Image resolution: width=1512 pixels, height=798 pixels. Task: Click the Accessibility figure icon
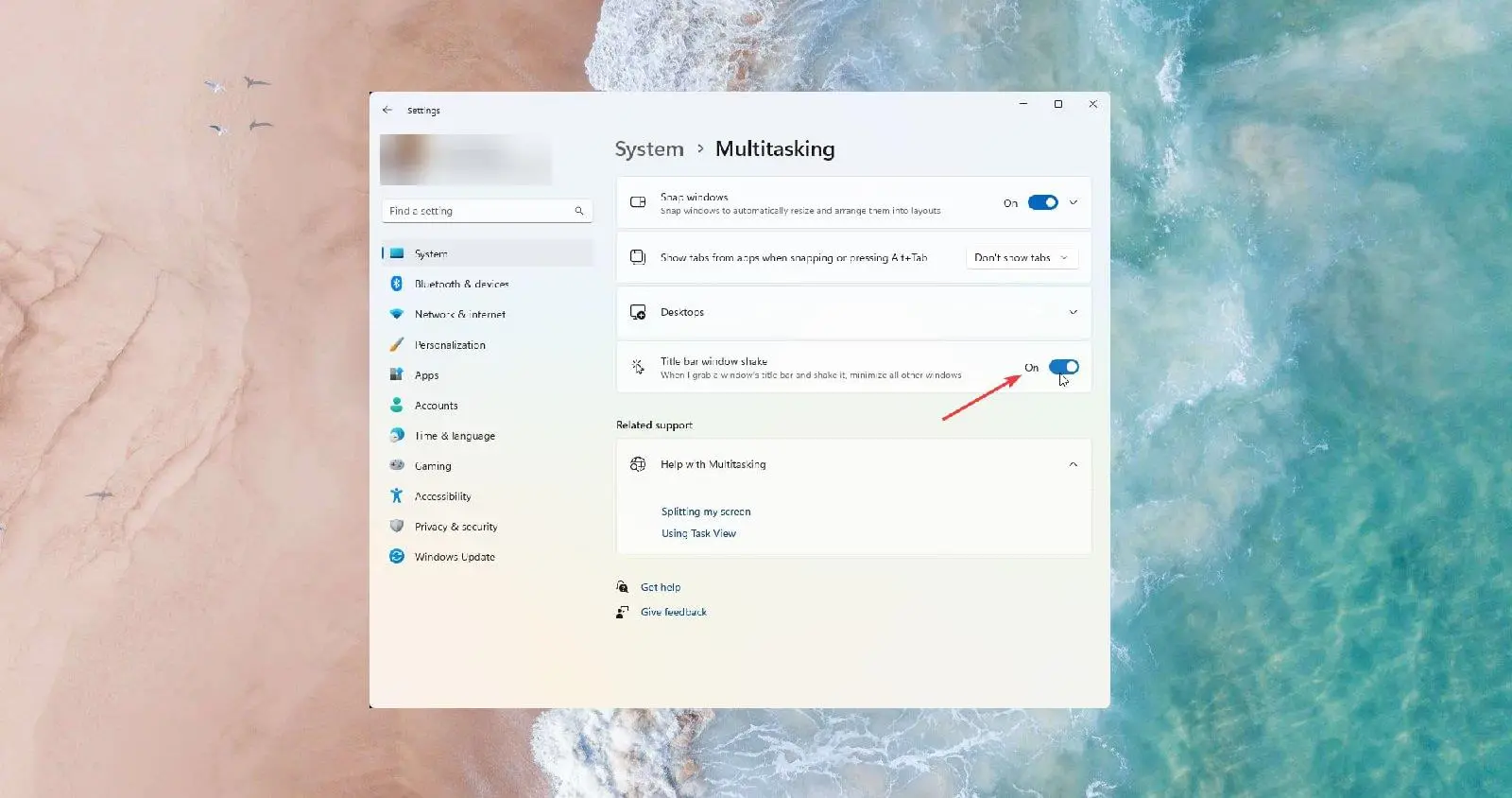pos(397,495)
